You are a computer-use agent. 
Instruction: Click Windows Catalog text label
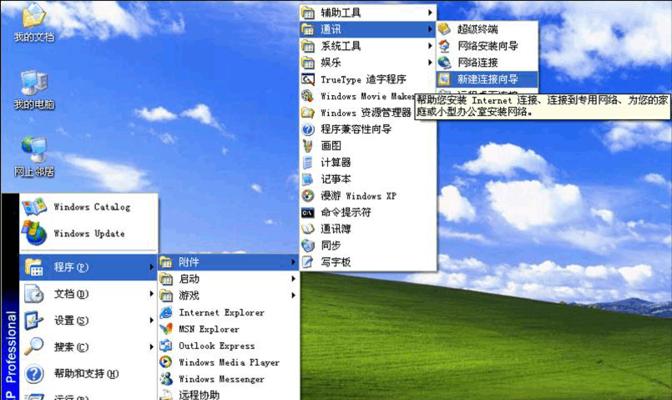pos(92,207)
